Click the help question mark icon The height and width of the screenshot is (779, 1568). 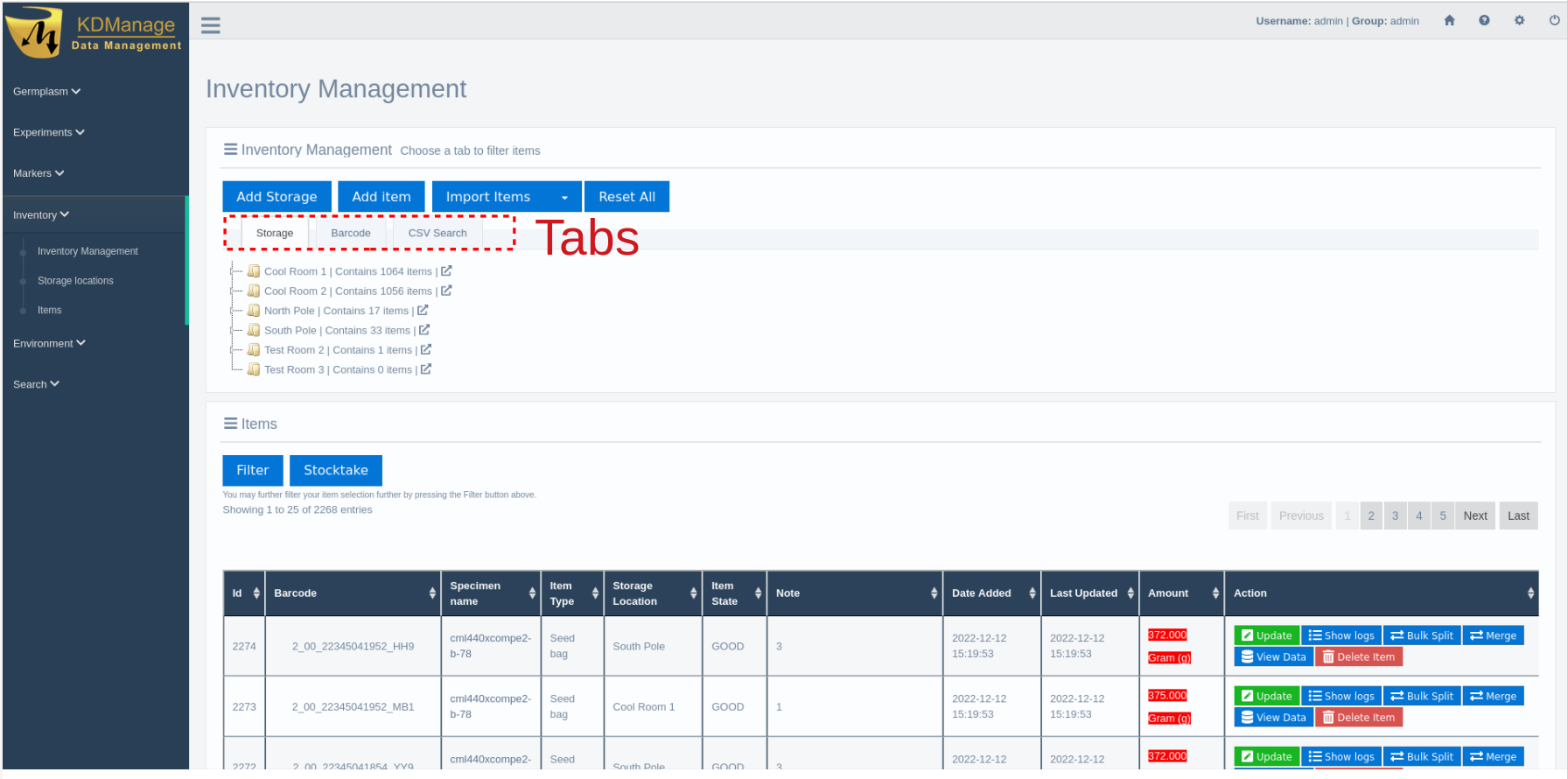pos(1484,21)
